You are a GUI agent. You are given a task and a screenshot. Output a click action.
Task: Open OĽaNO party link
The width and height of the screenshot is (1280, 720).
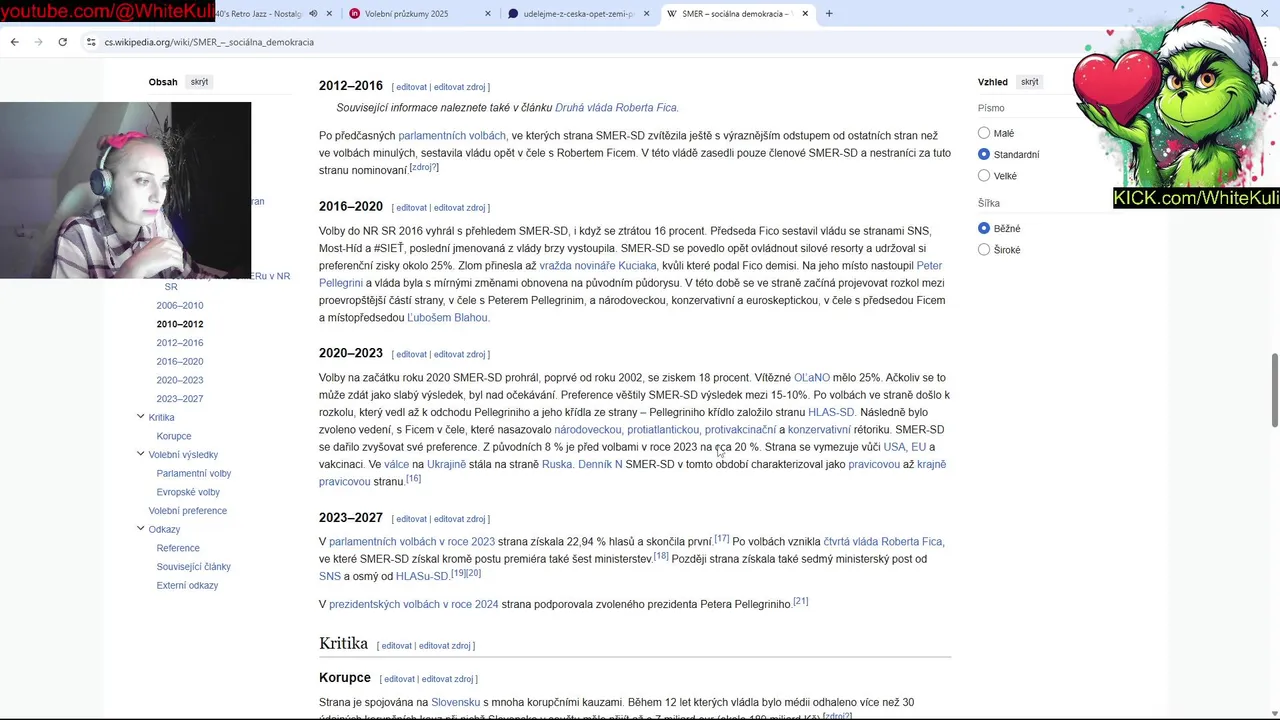[811, 378]
